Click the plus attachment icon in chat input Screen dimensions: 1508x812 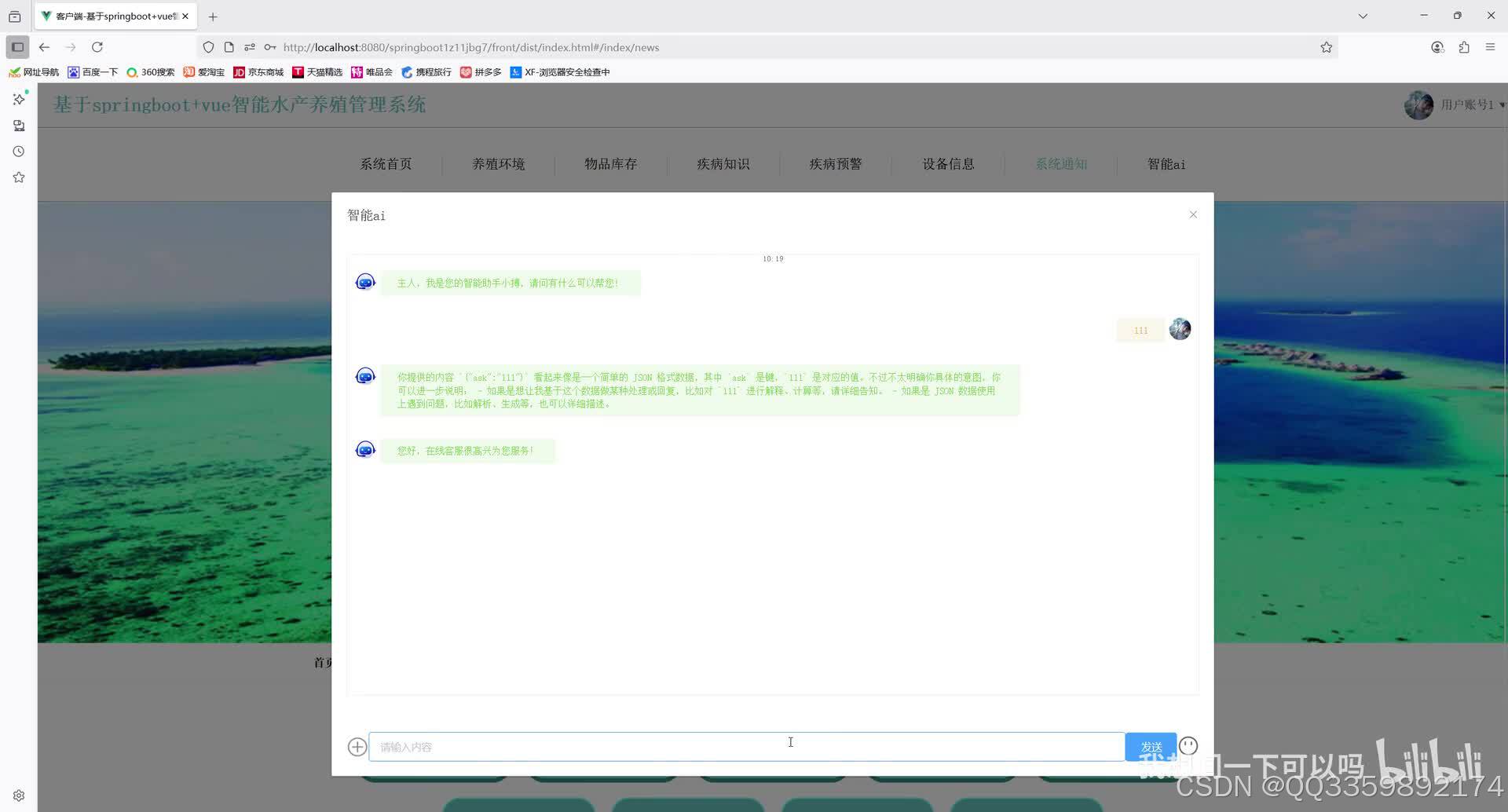[357, 746]
